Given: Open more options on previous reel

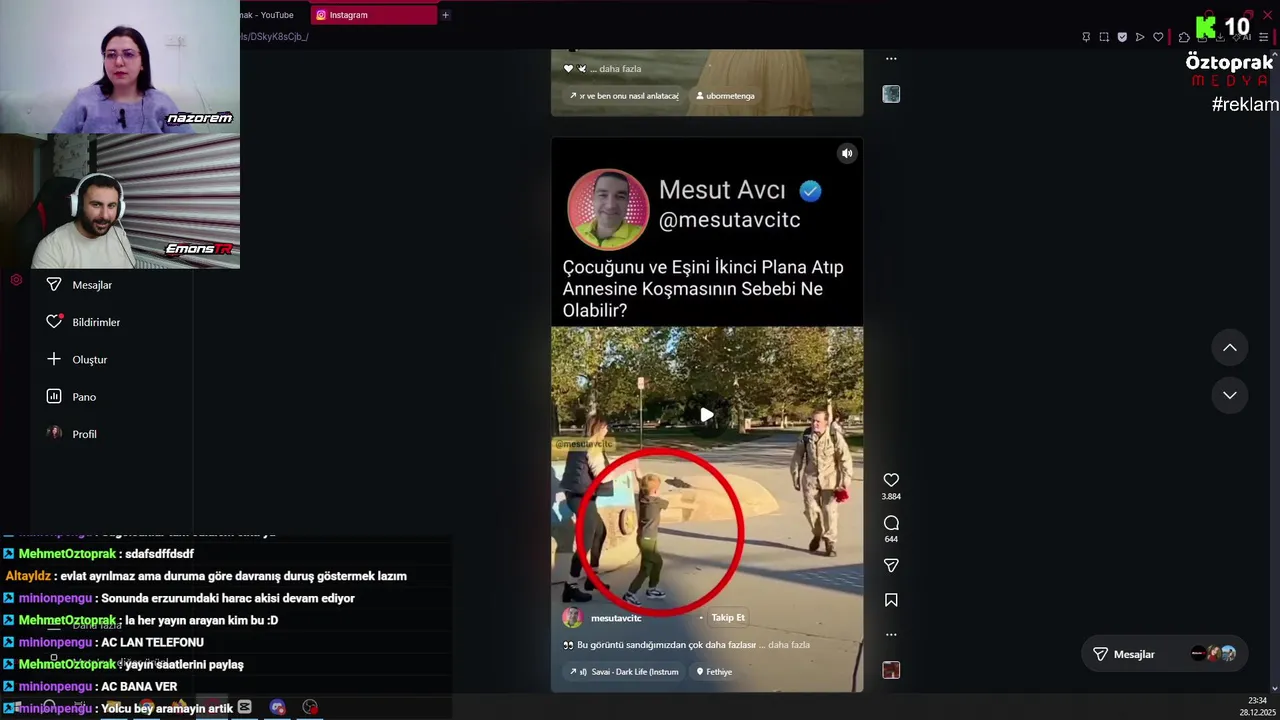Looking at the screenshot, I should coord(891,58).
